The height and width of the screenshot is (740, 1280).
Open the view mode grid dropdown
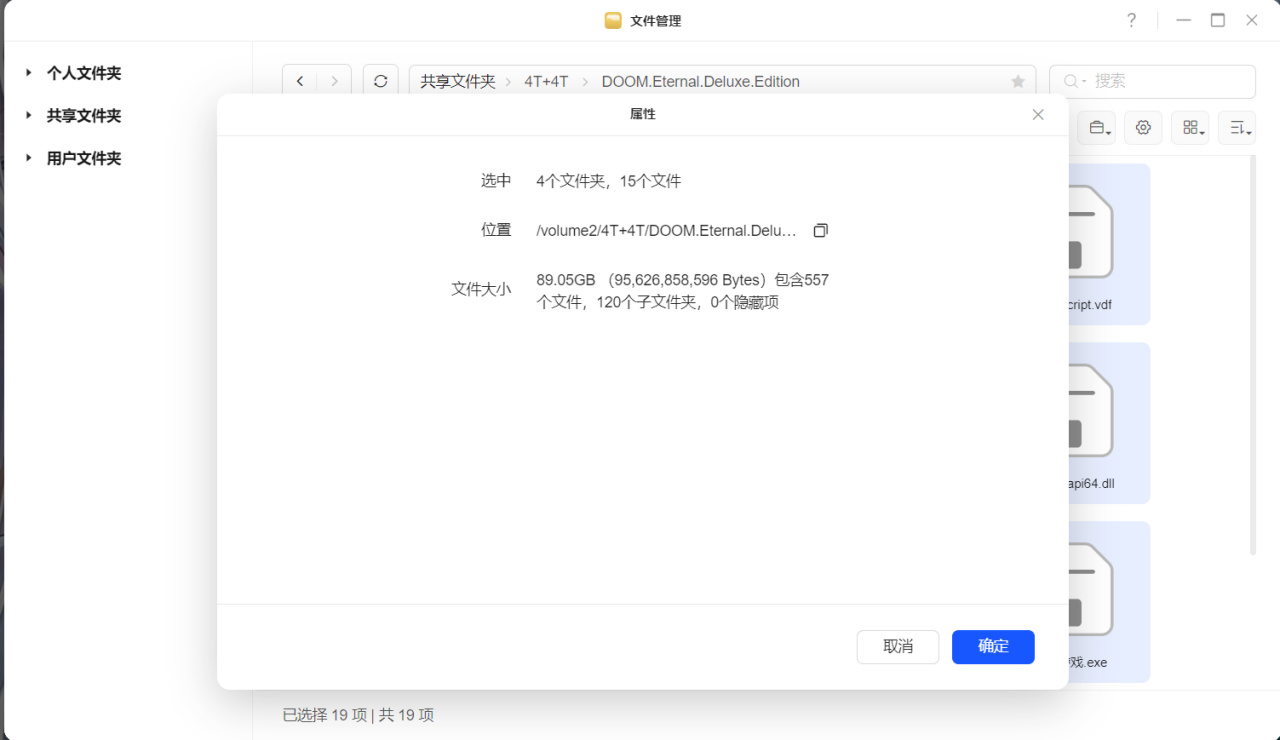(1190, 127)
